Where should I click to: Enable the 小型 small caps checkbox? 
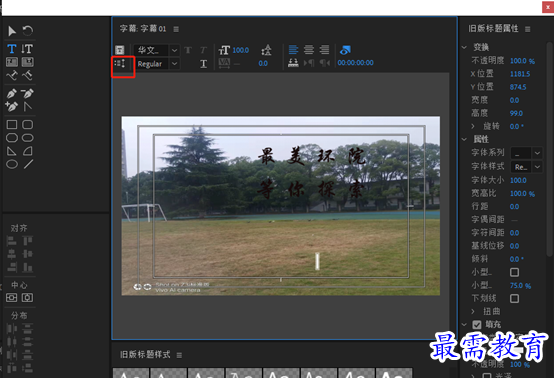[x=514, y=272]
